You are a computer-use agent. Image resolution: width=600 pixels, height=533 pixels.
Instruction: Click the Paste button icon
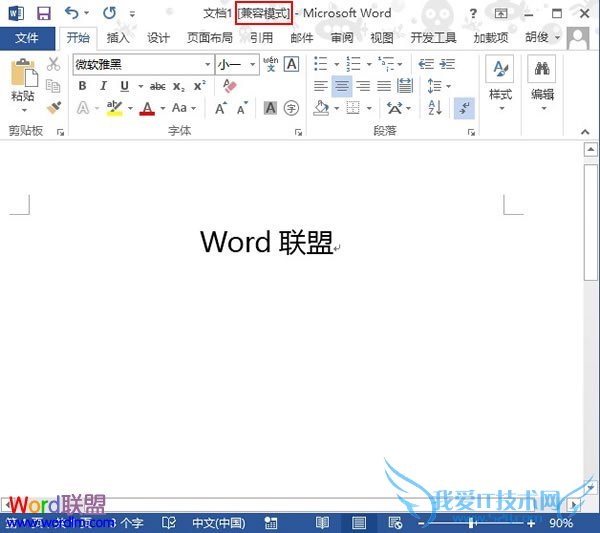(22, 73)
